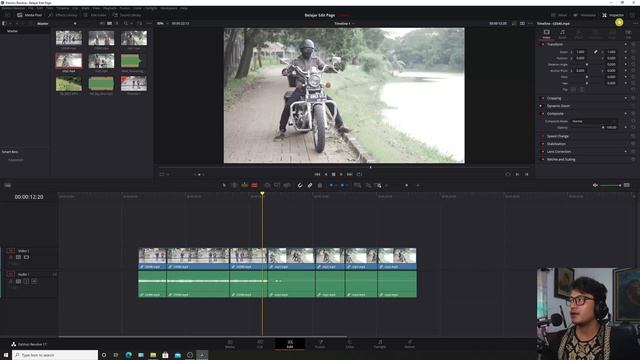The image size is (640, 360).
Task: Expand the Stabilization section
Action: point(556,144)
